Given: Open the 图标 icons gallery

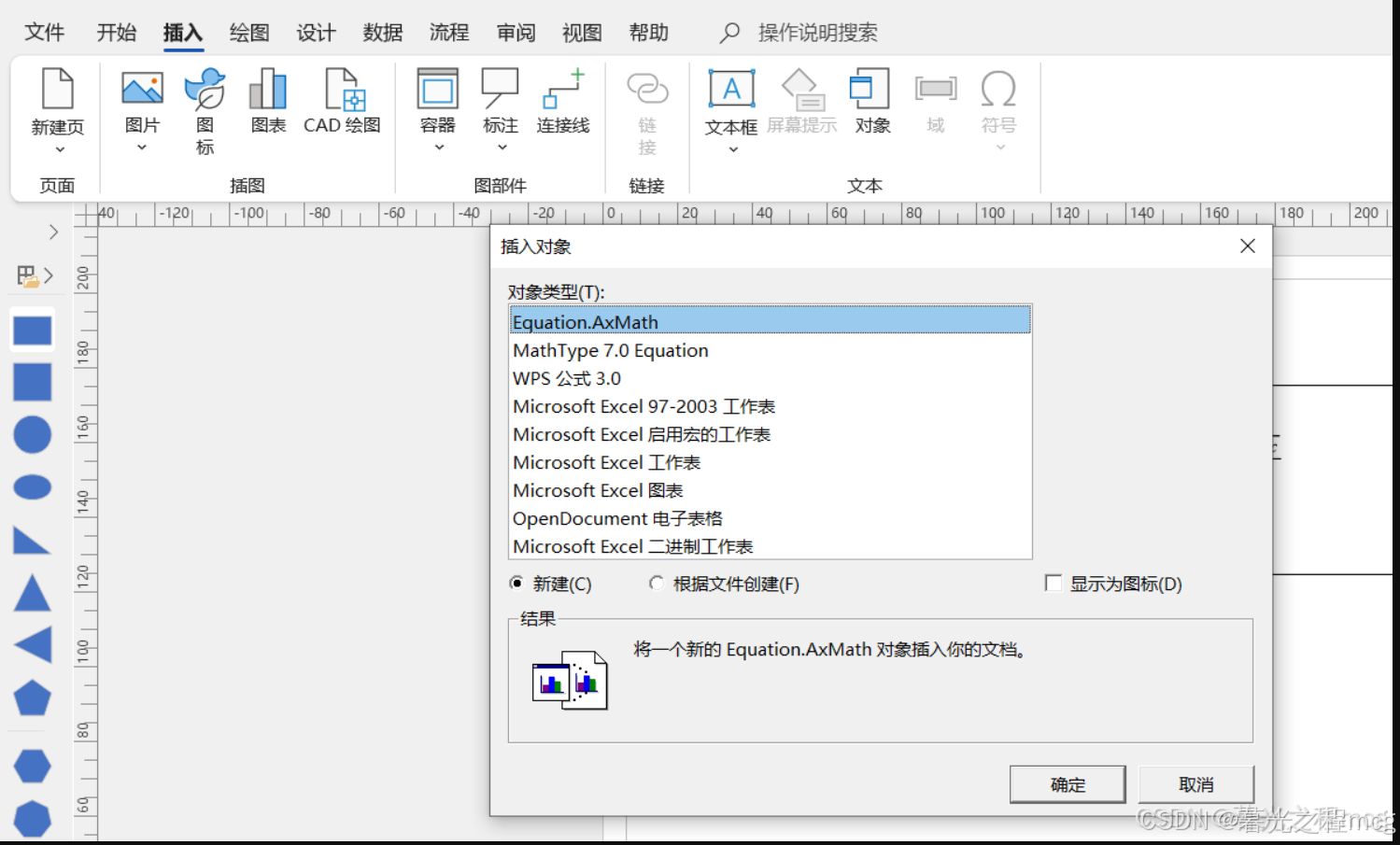Looking at the screenshot, I should coord(205,89).
